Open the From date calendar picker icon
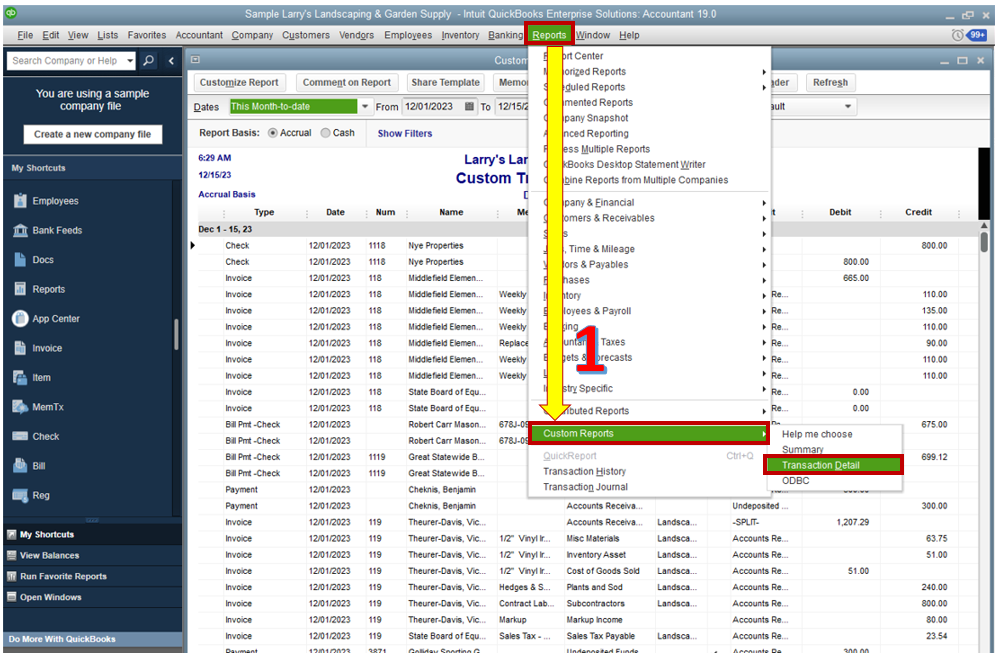 click(x=469, y=106)
